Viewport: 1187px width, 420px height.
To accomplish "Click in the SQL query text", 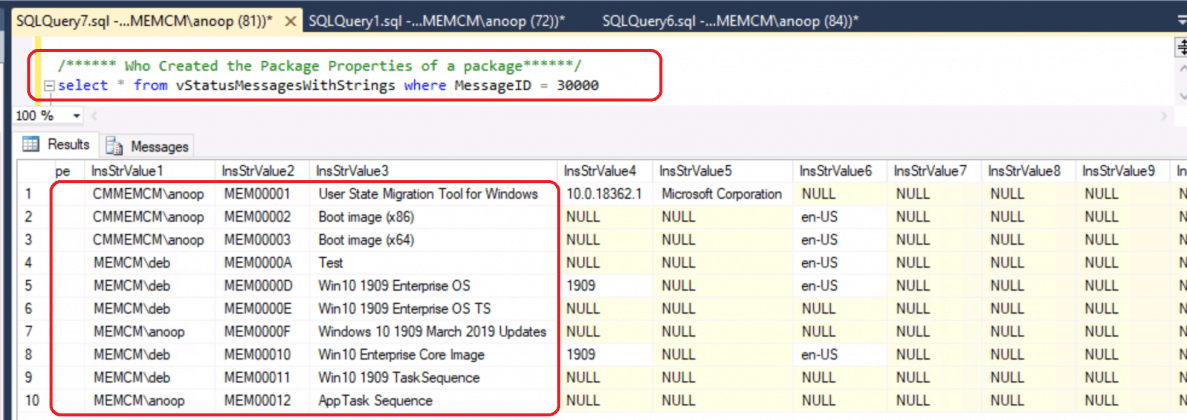I will coord(330,86).
